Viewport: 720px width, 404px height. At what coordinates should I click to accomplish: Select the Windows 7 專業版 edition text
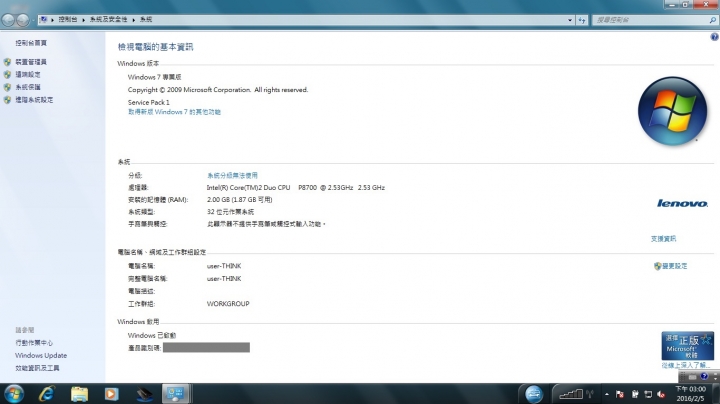click(x=155, y=77)
